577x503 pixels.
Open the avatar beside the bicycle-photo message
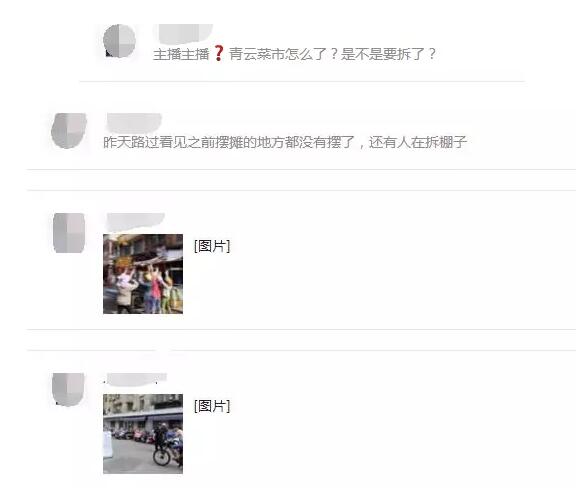[x=68, y=390]
